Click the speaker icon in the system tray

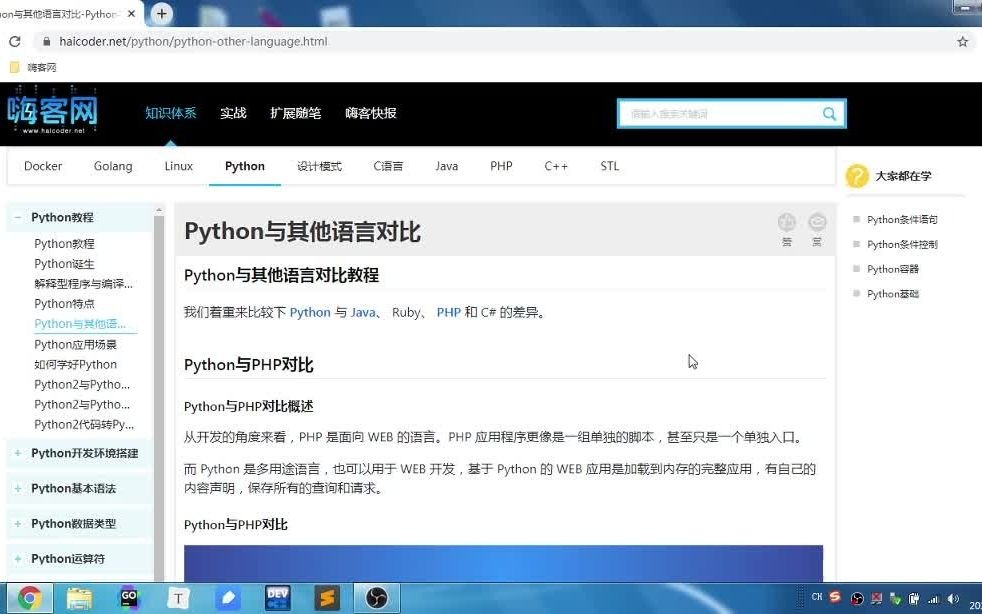tap(953, 598)
